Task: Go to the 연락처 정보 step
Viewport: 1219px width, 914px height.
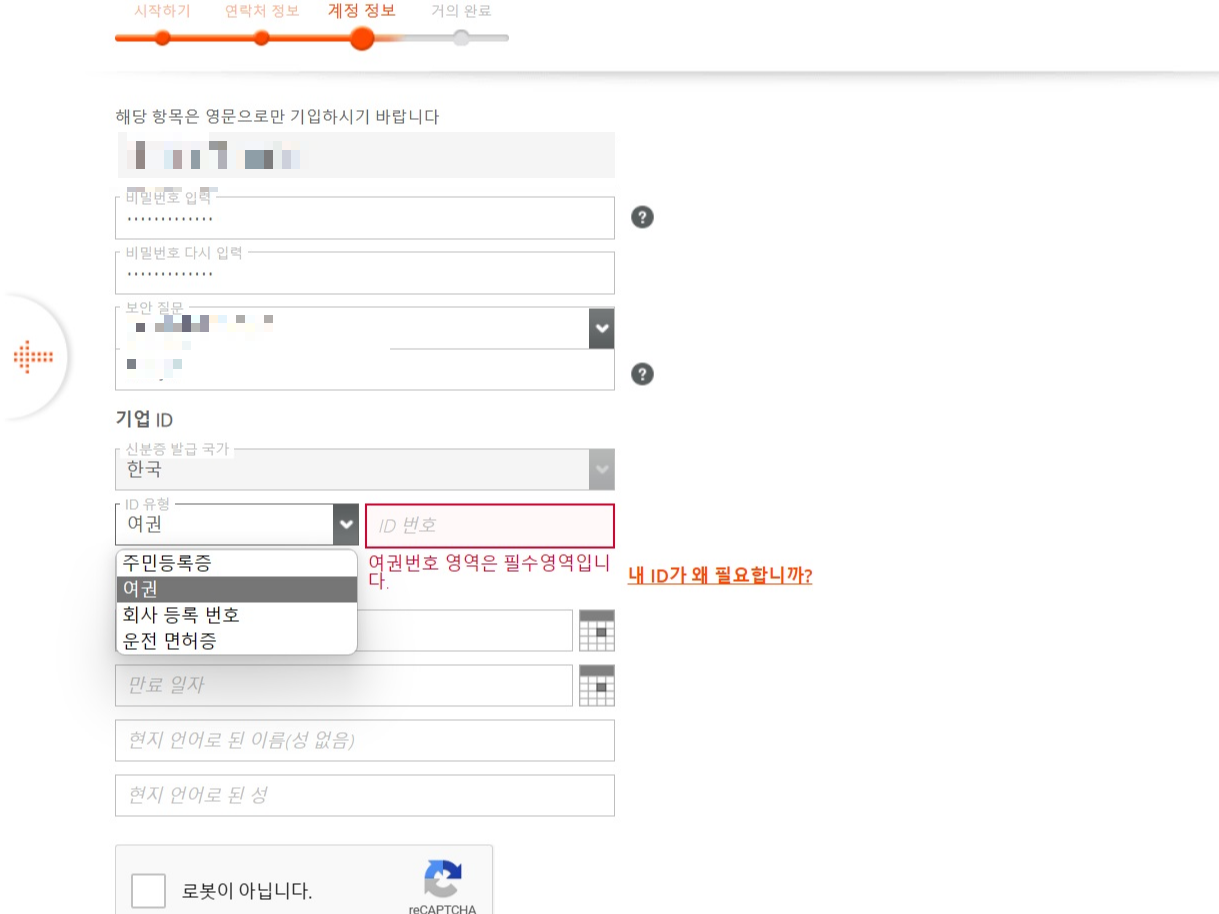Action: tap(262, 11)
